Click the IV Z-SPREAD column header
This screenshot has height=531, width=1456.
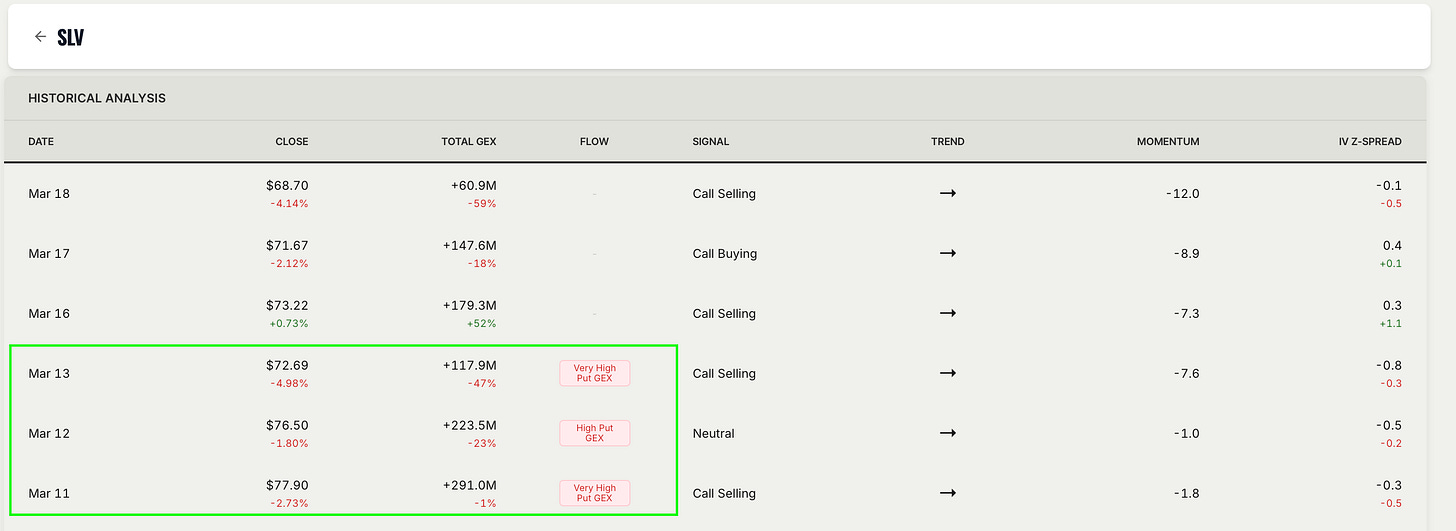(x=1370, y=142)
